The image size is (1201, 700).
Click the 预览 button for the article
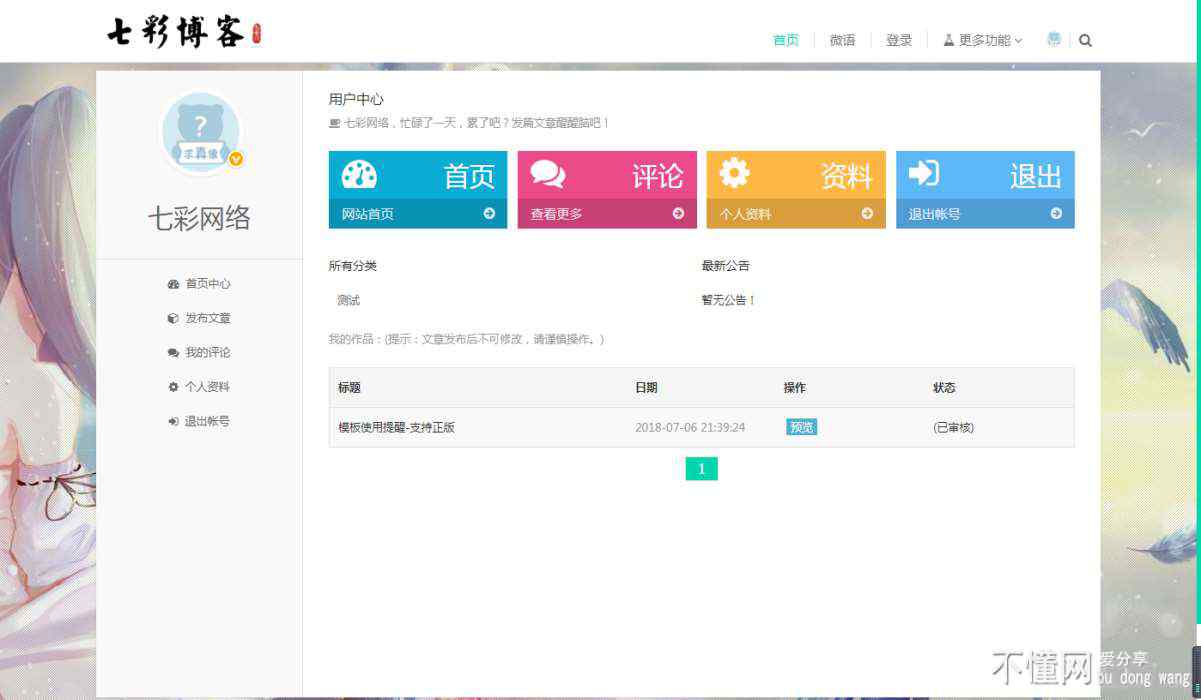(x=801, y=427)
